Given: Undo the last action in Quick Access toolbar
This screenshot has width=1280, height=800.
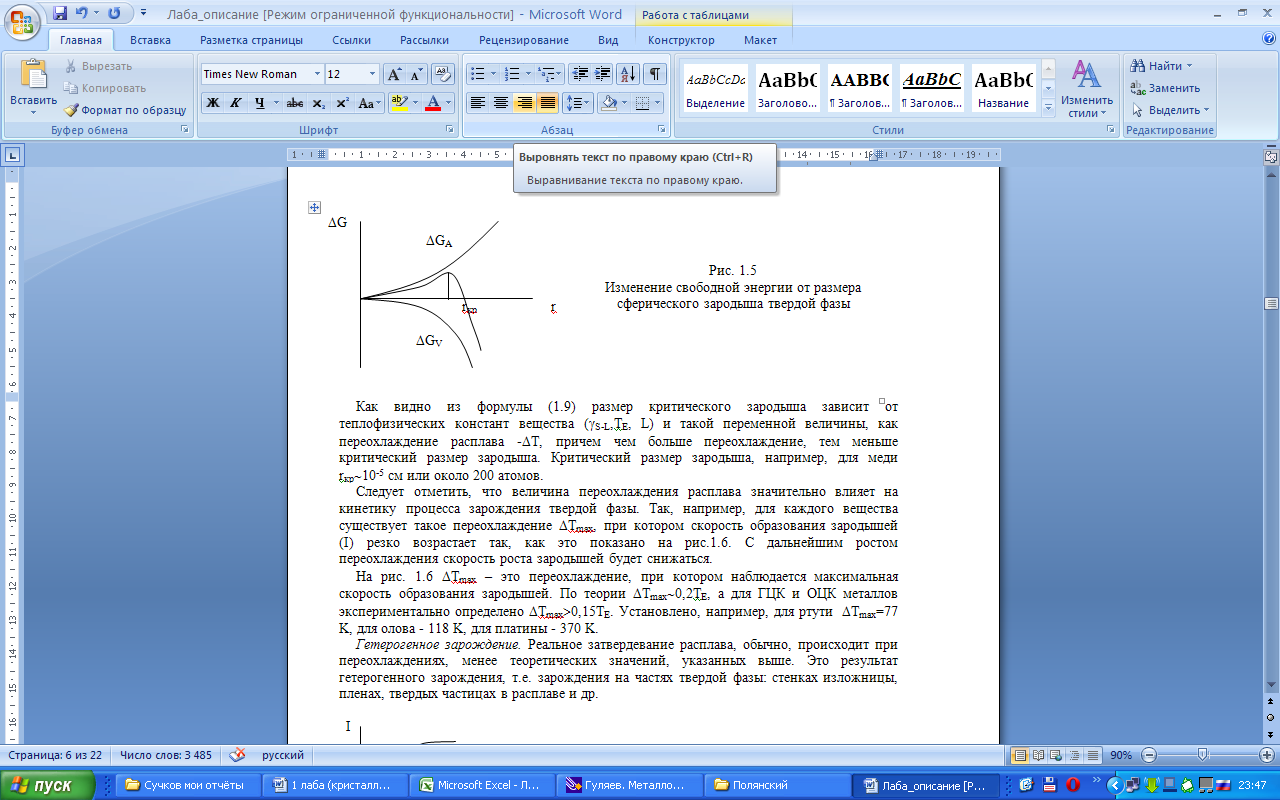Looking at the screenshot, I should [x=82, y=13].
